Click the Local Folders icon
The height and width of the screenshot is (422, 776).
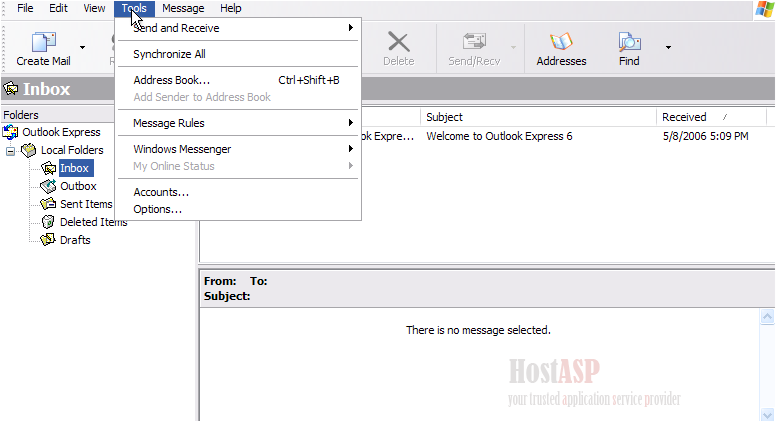coord(29,150)
